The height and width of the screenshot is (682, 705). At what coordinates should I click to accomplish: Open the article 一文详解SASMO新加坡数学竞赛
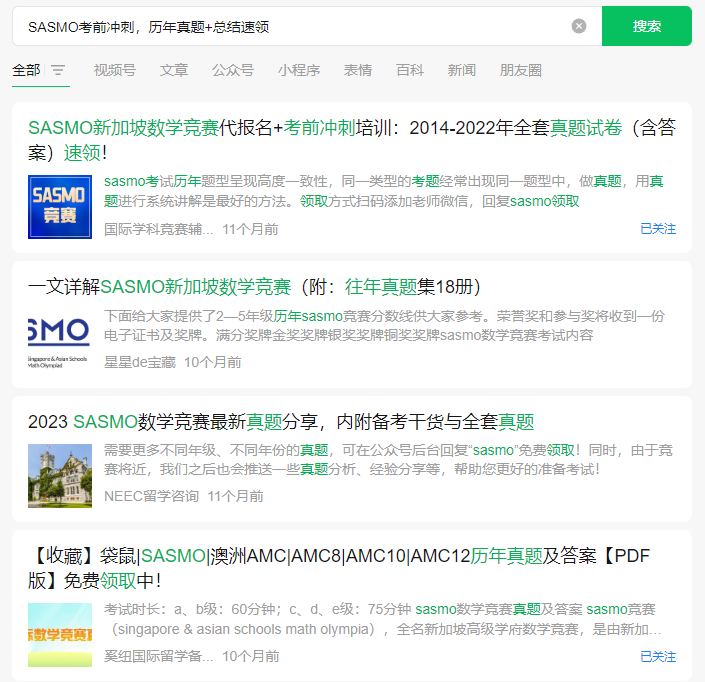point(254,287)
